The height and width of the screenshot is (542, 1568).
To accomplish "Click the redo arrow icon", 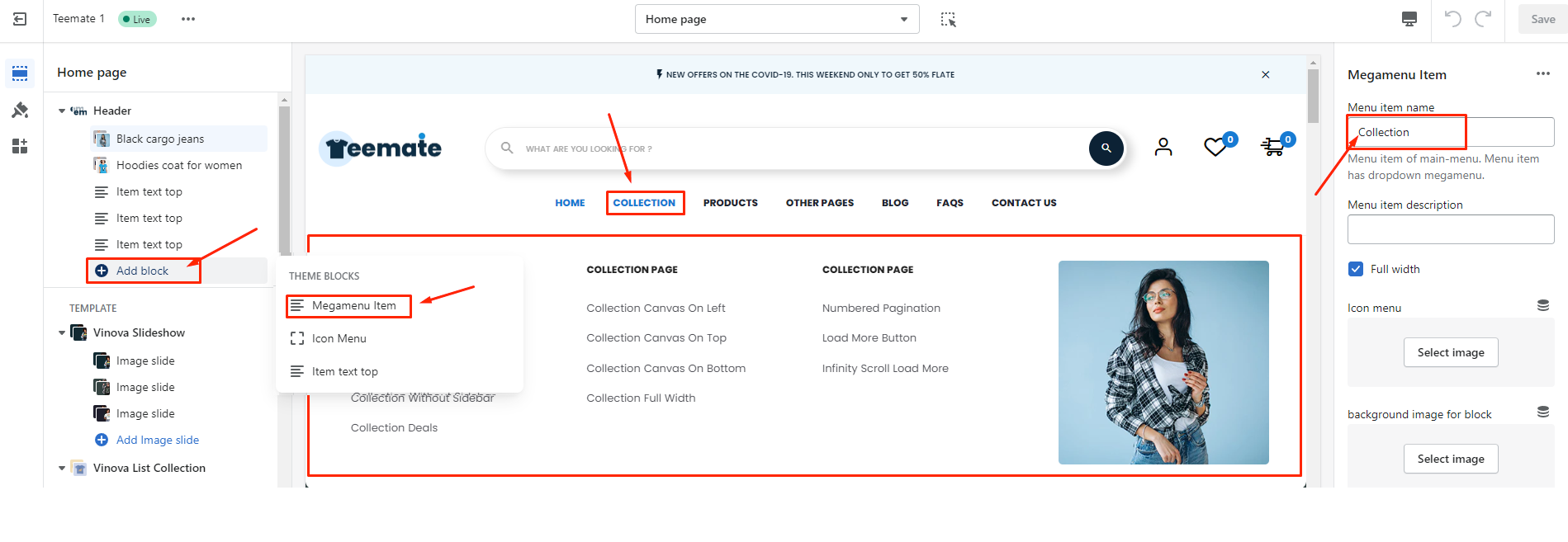I will 1483,19.
